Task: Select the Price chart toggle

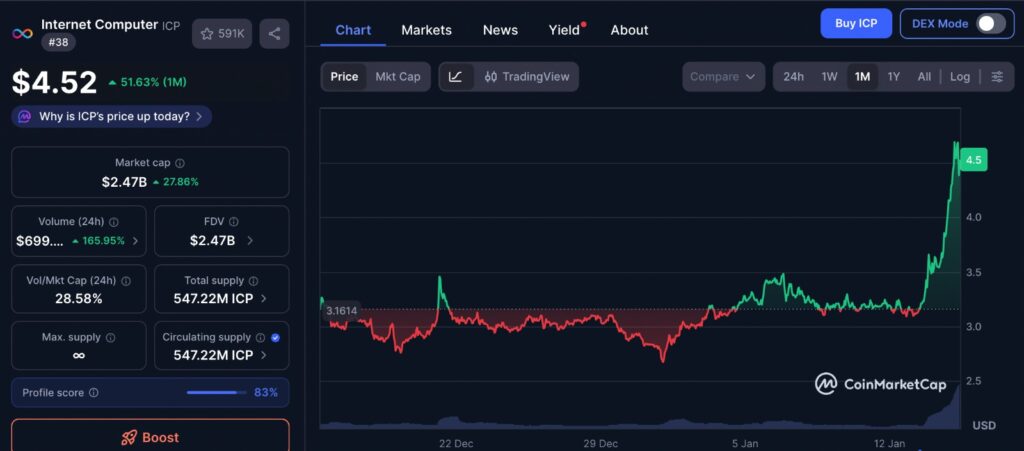Action: 344,77
